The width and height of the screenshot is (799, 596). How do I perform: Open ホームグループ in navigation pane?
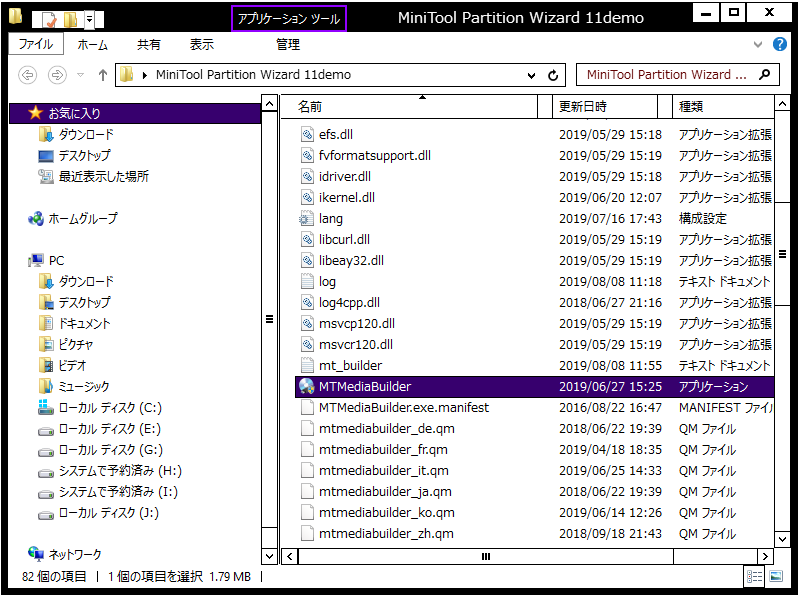coord(73,219)
